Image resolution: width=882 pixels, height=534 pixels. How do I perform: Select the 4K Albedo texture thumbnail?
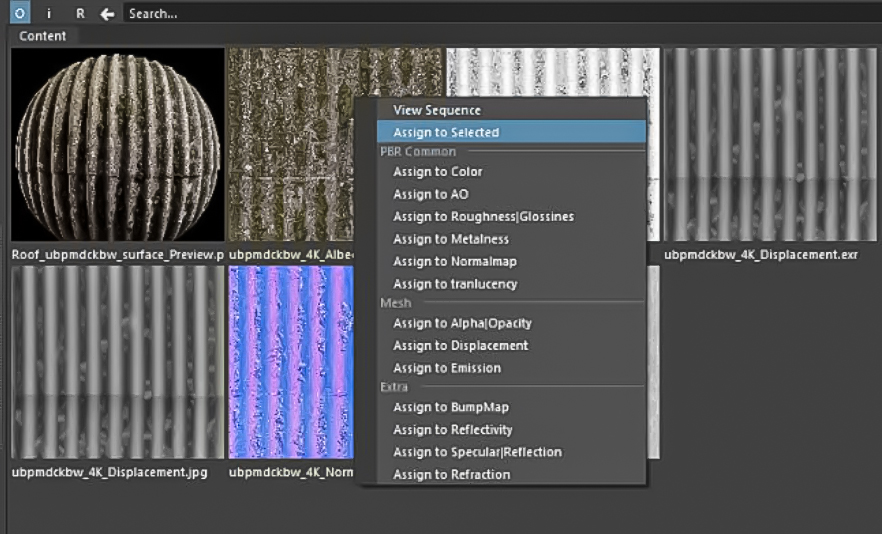(290, 146)
